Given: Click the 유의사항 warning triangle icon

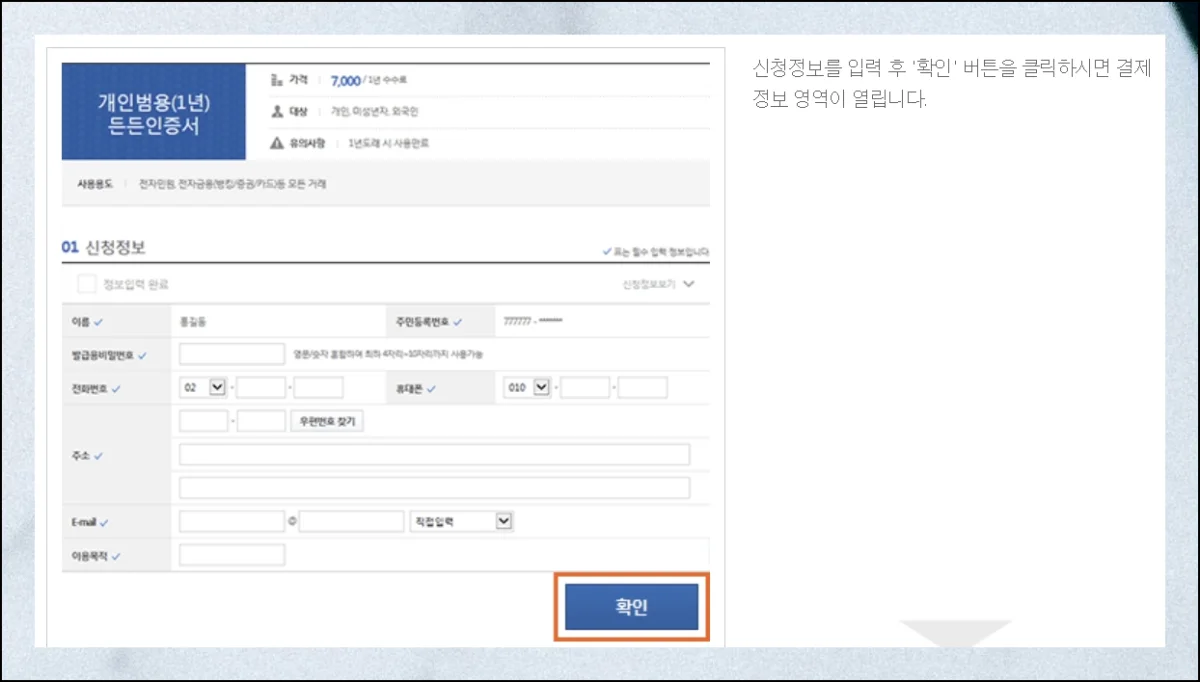Looking at the screenshot, I should tap(277, 143).
